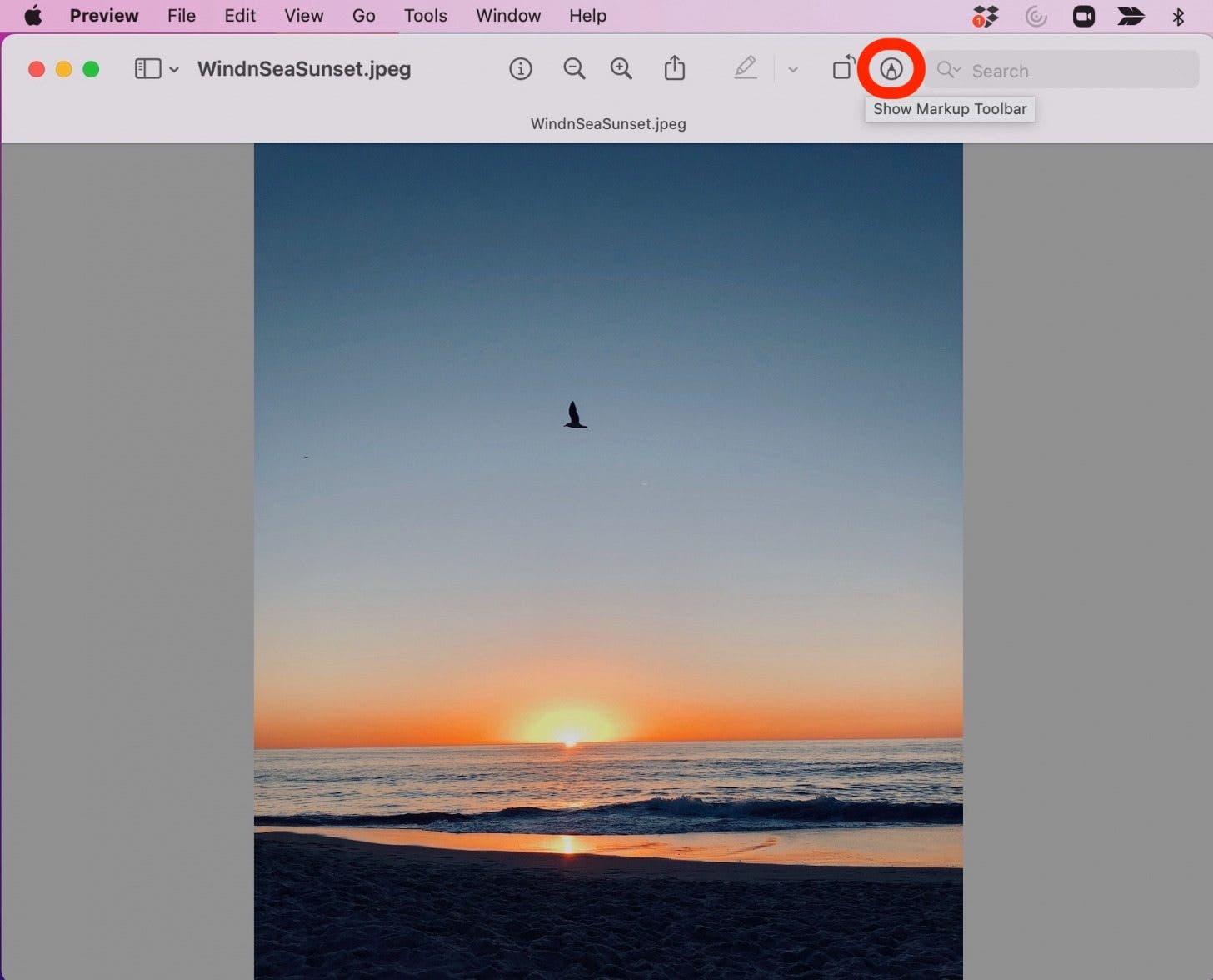
Task: Show the Markup Toolbar
Action: (891, 69)
